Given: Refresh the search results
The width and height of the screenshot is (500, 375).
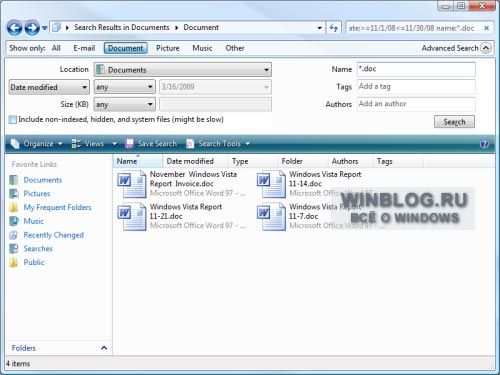Looking at the screenshot, I should [x=334, y=28].
